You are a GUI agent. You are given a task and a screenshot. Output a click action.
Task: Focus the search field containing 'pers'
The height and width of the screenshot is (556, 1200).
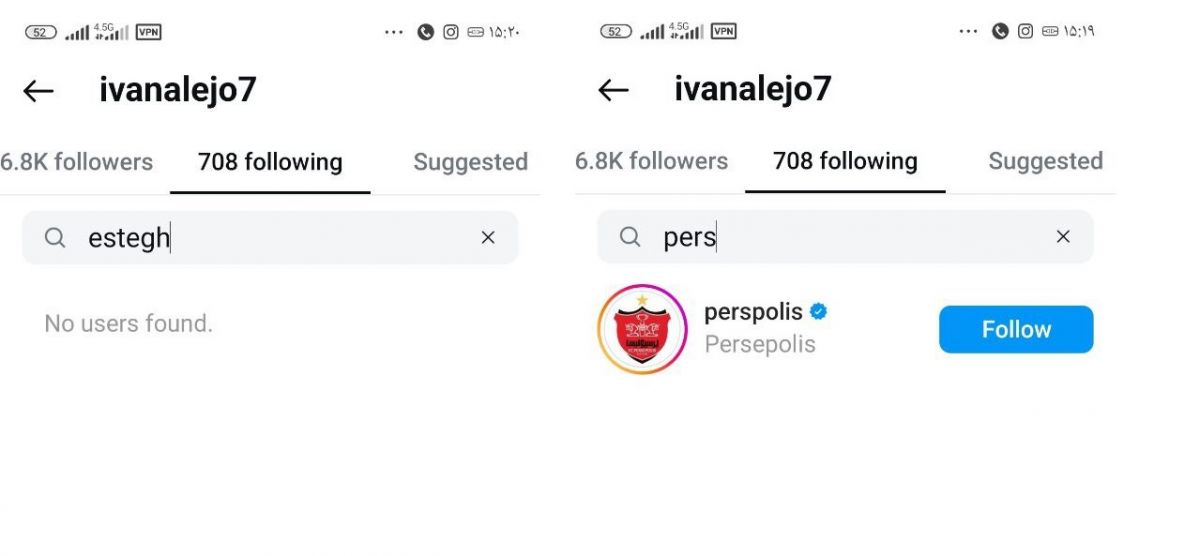[x=845, y=237]
